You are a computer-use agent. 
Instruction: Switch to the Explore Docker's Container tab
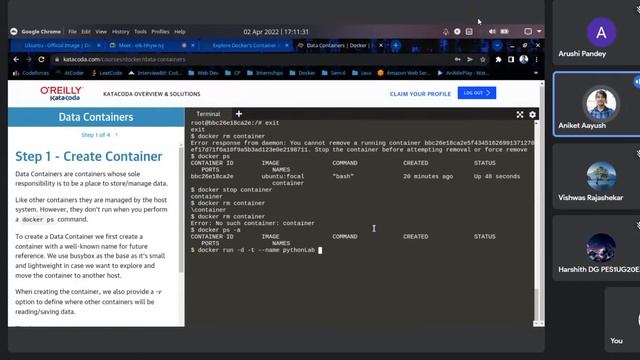click(245, 45)
